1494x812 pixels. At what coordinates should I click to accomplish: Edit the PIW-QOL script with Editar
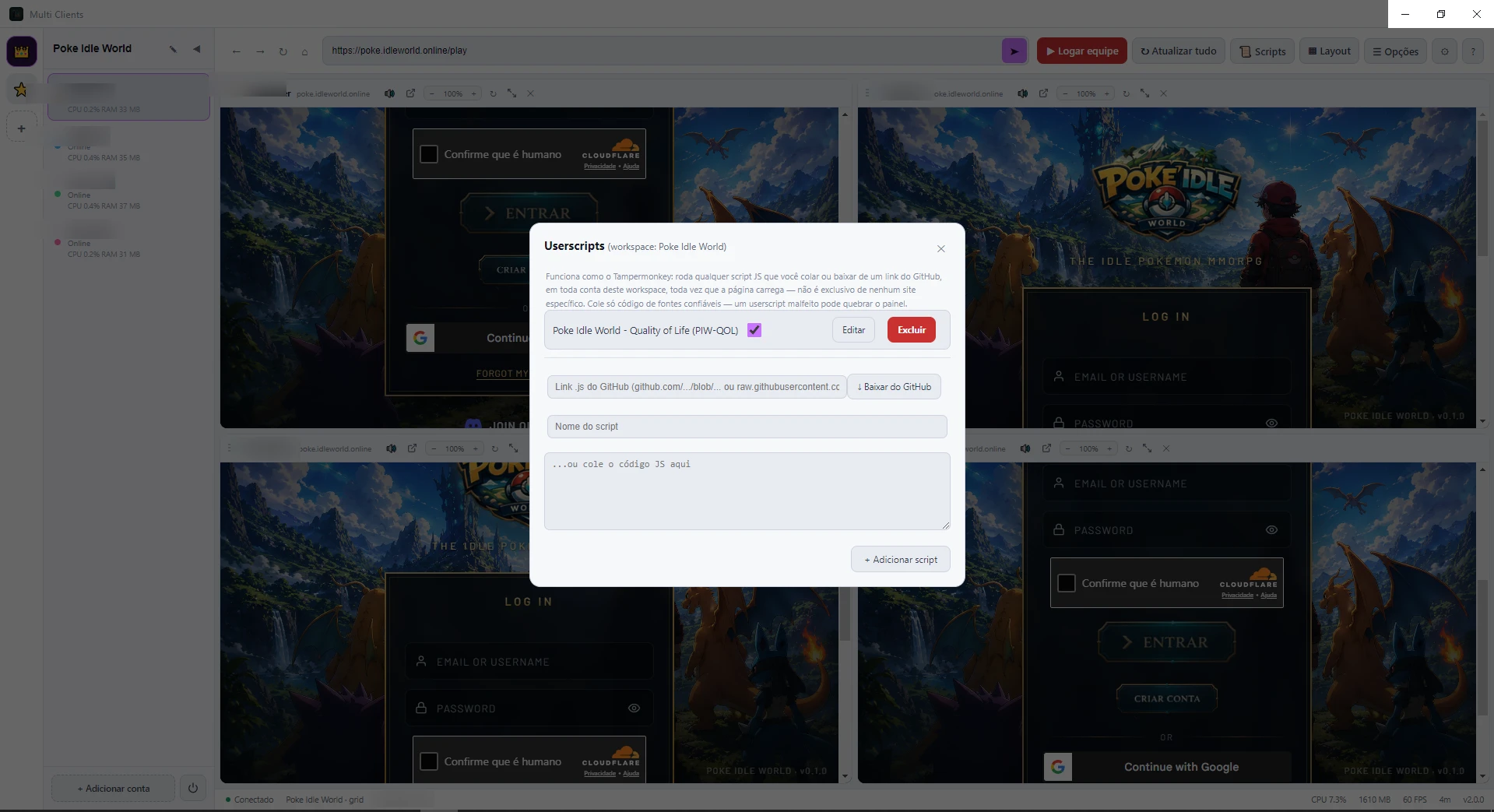click(853, 330)
